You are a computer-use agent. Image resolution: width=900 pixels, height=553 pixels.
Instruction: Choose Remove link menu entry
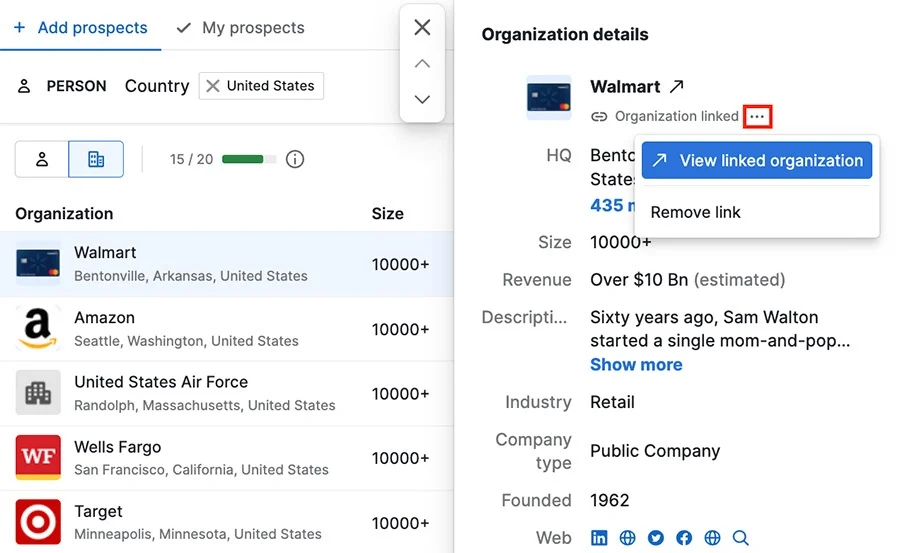pyautogui.click(x=696, y=212)
